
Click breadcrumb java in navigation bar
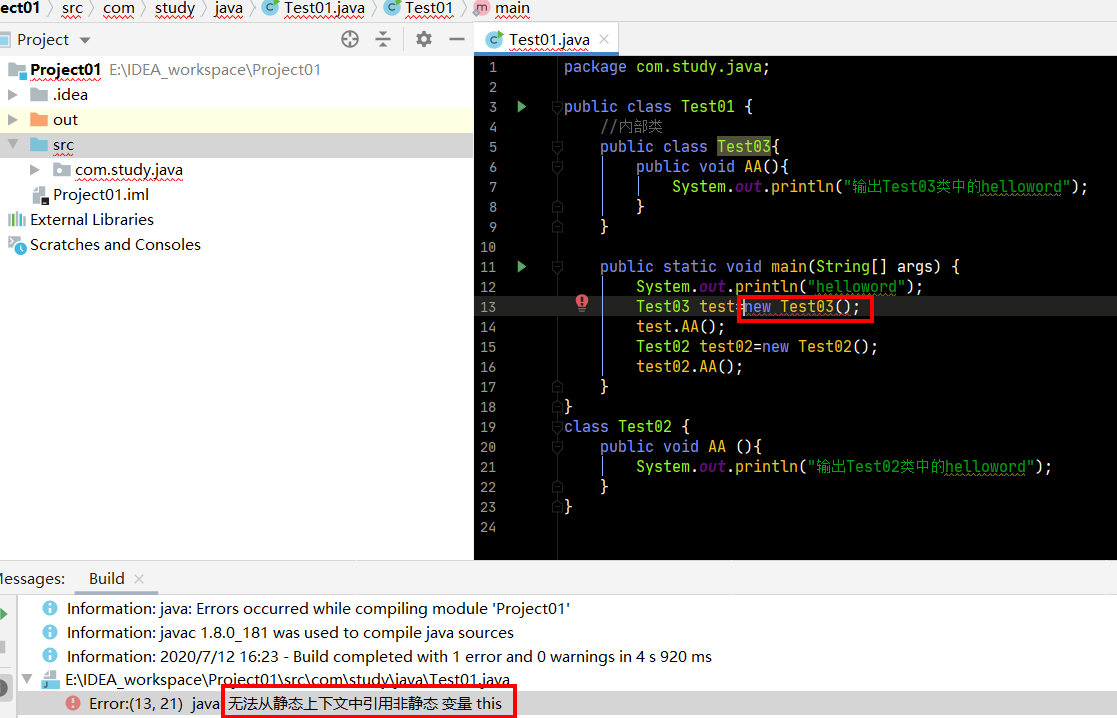(x=228, y=9)
